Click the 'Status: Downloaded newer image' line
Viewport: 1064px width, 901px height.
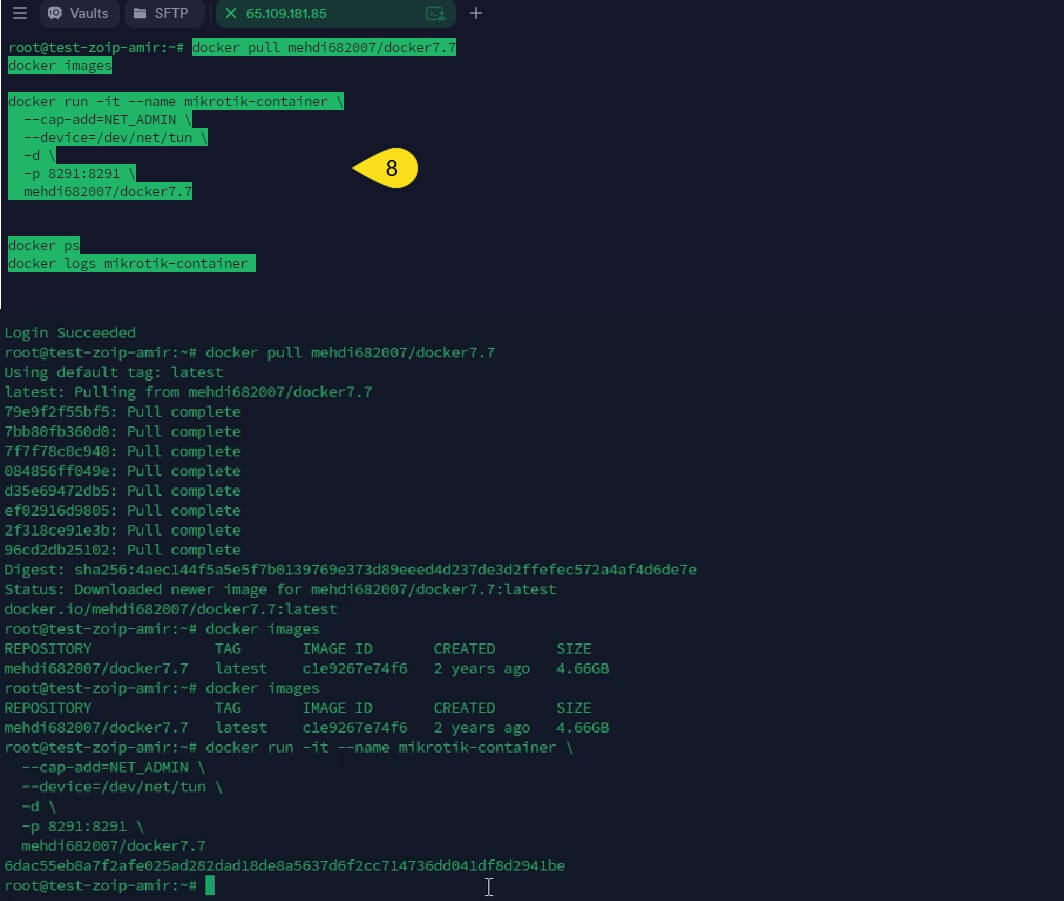280,590
